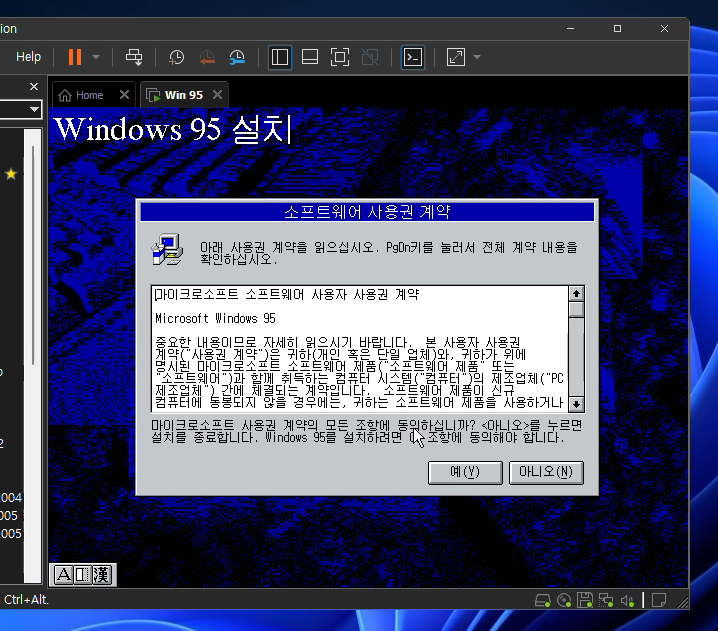This screenshot has width=718, height=631.
Task: Revert VM to the previous snapshot
Action: 207,57
